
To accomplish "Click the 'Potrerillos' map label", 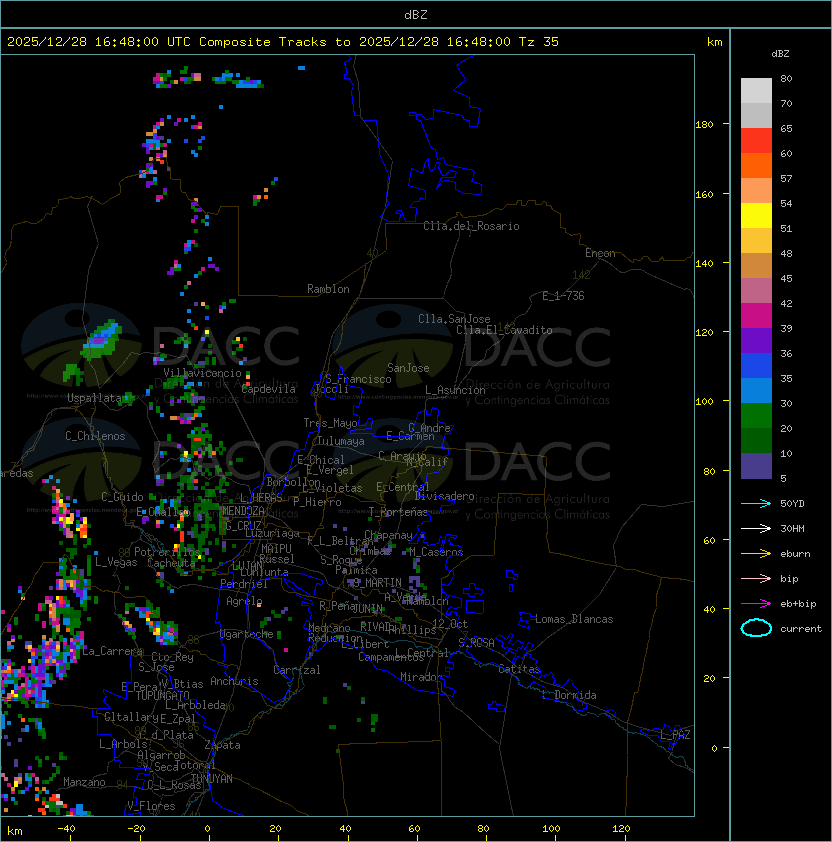I will pyautogui.click(x=167, y=552).
